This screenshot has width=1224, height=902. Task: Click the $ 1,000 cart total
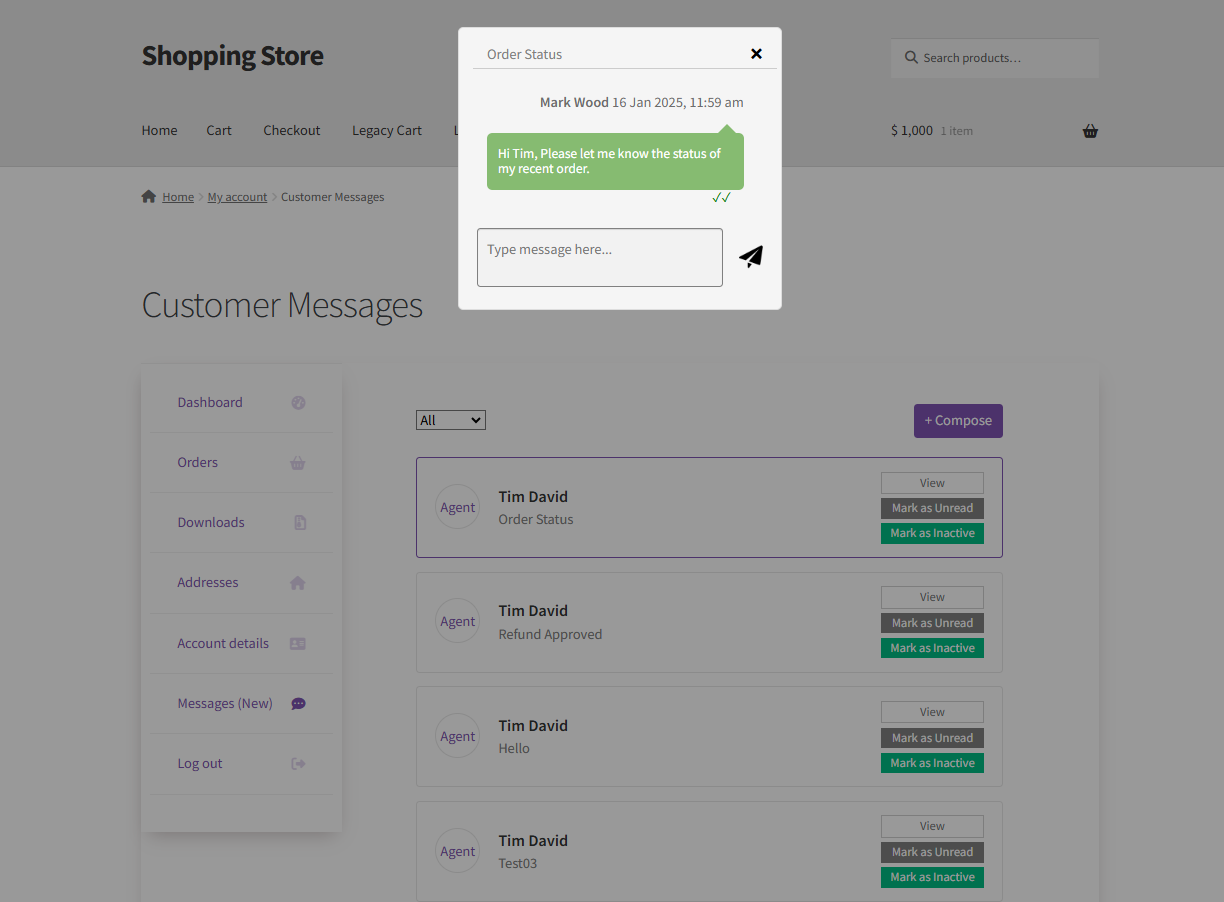(x=912, y=131)
